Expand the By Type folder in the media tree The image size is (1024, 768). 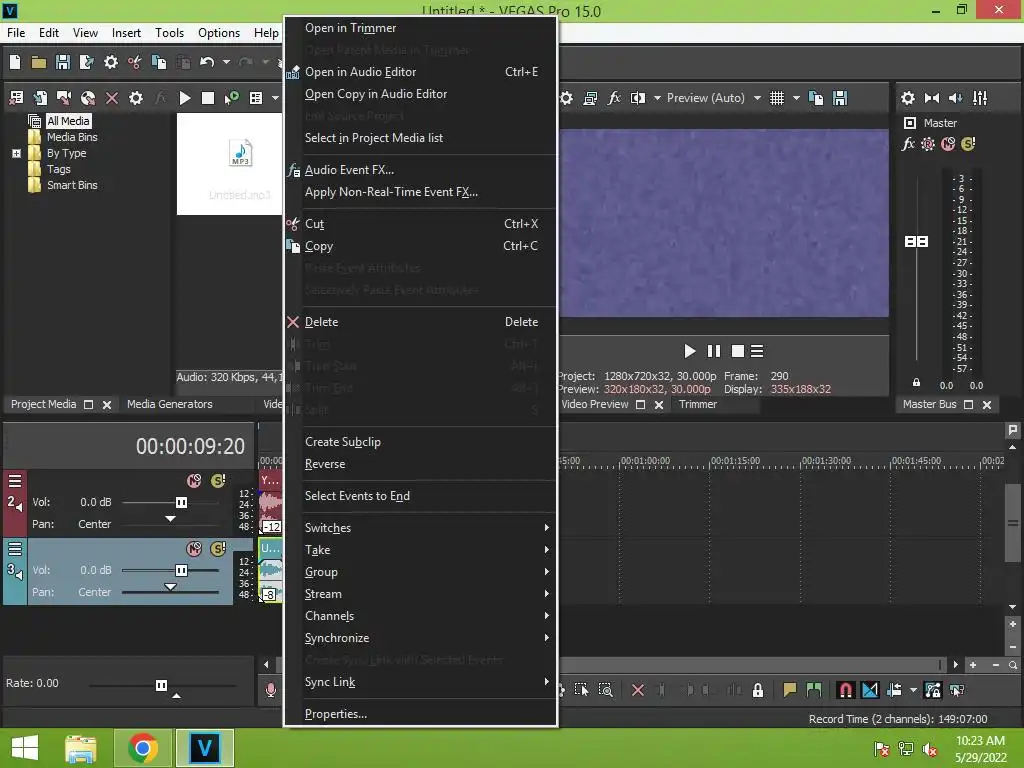tap(16, 153)
